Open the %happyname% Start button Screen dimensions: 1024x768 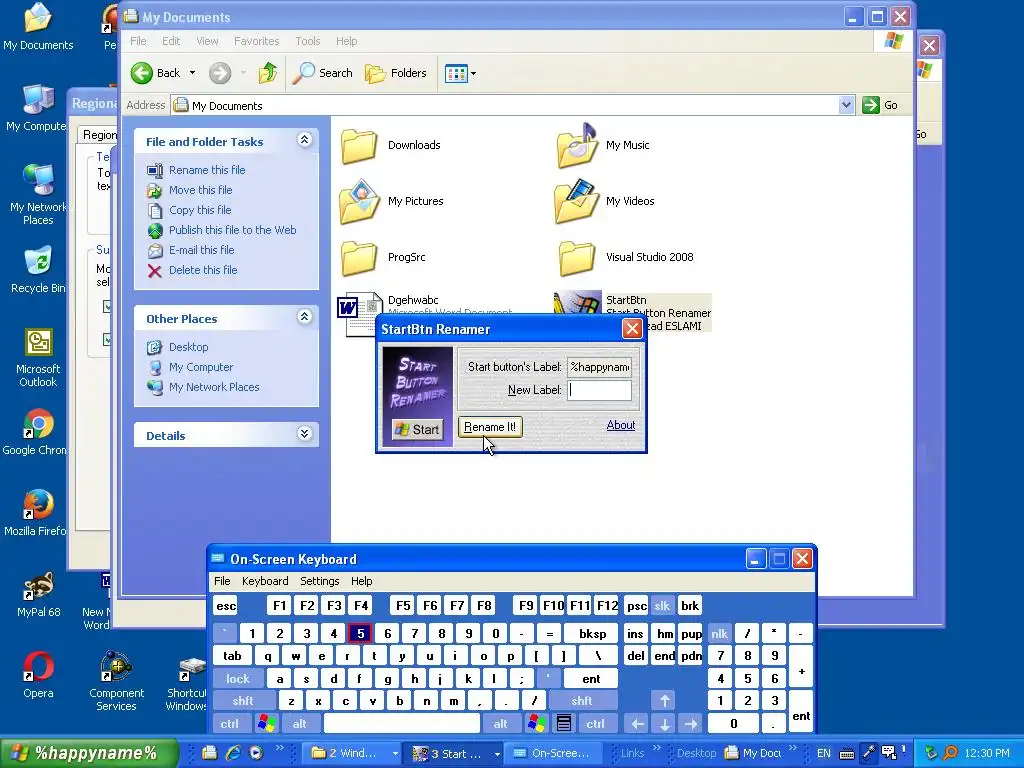click(x=89, y=754)
